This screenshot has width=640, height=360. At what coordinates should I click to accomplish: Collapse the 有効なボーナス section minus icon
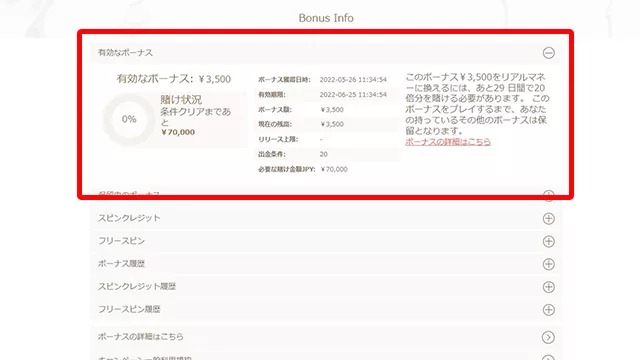[x=549, y=53]
